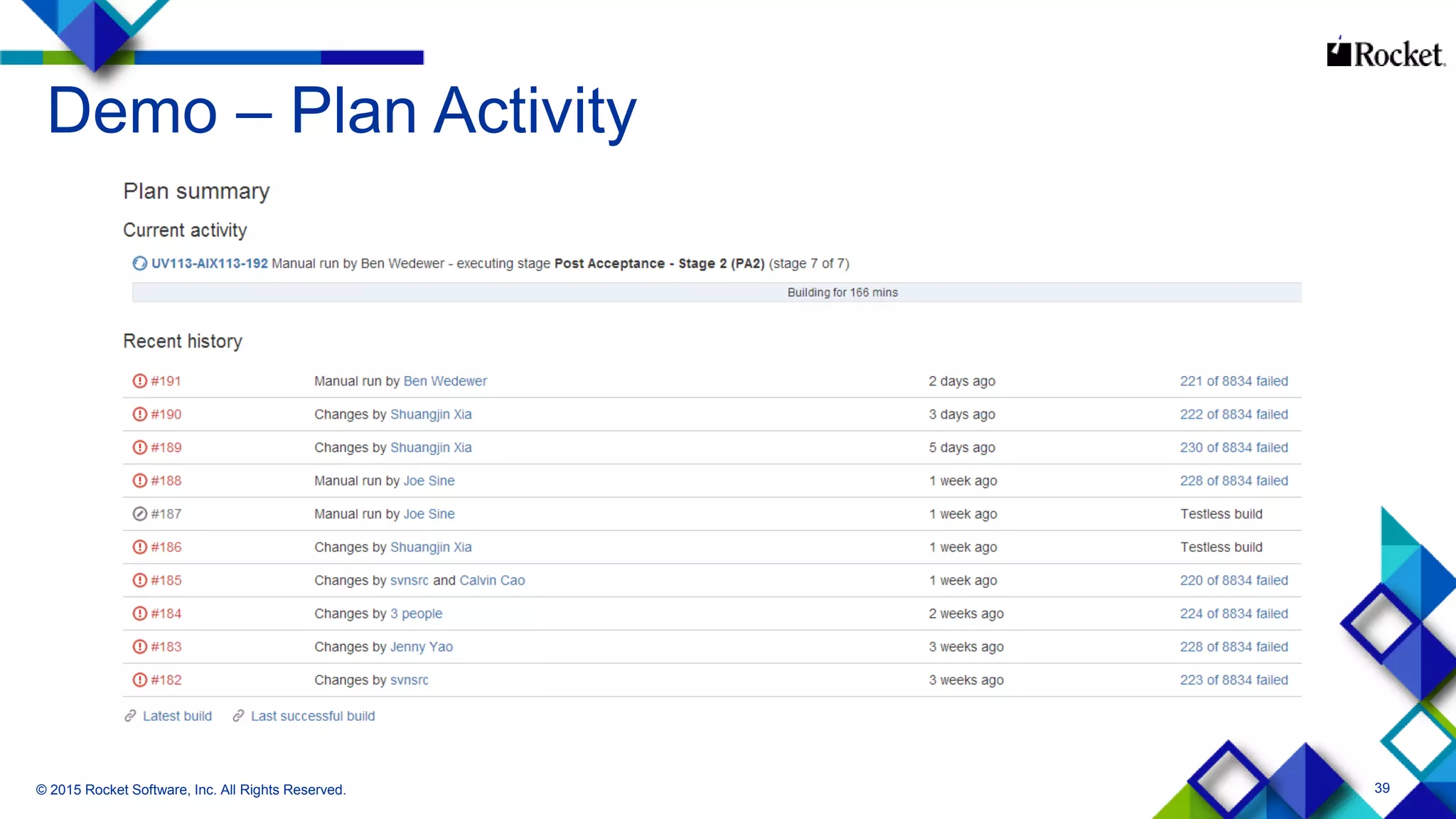1456x819 pixels.
Task: Click the failed status icon for build #188
Action: pos(140,481)
